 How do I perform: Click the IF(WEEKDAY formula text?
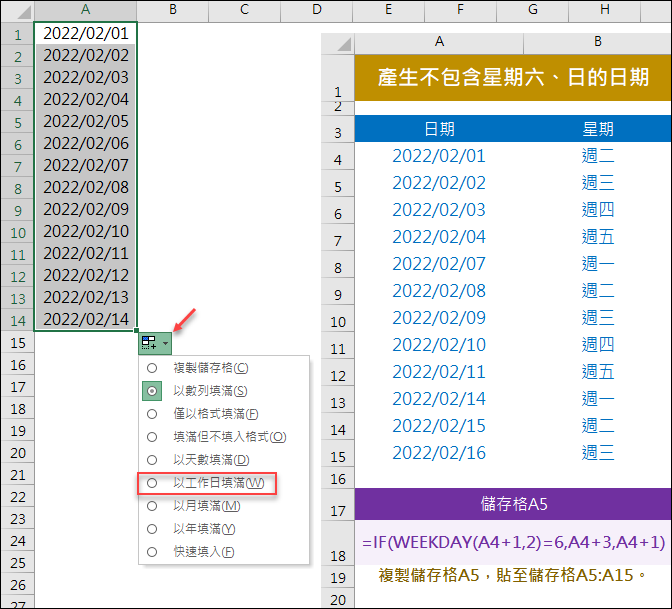(x=513, y=542)
